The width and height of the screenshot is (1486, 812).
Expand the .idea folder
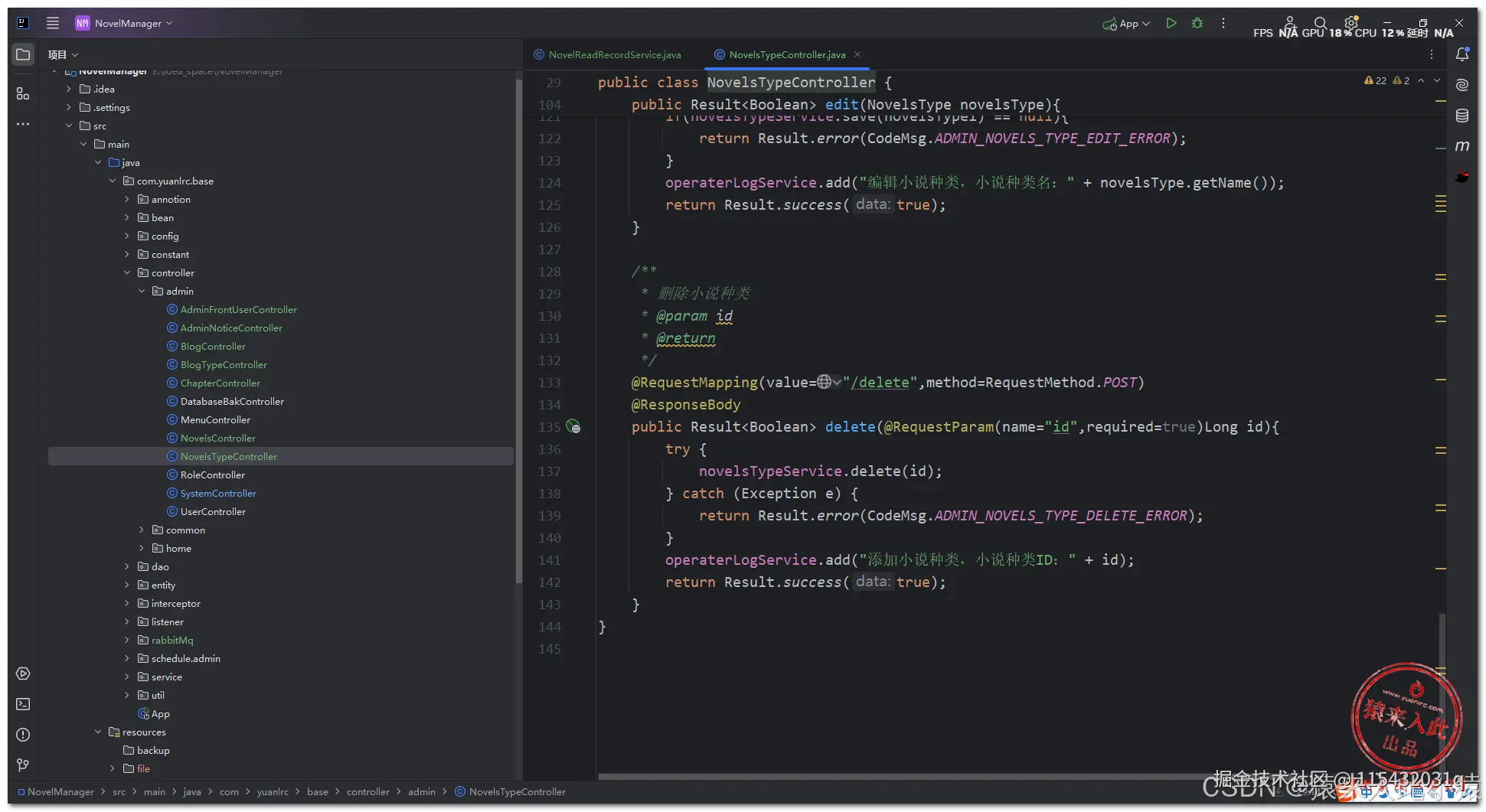(x=69, y=89)
